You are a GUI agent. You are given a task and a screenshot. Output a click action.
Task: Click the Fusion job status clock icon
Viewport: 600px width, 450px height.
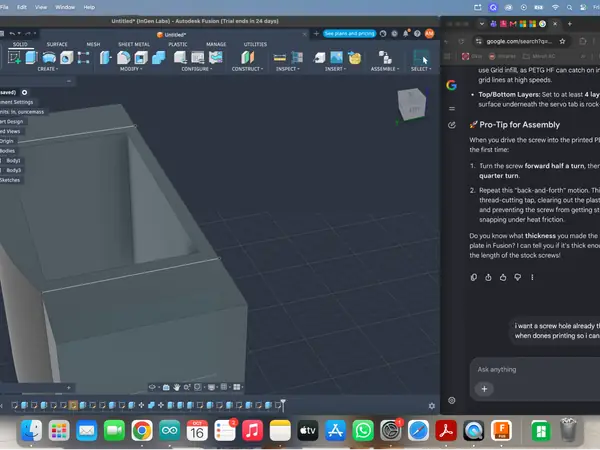[395, 34]
